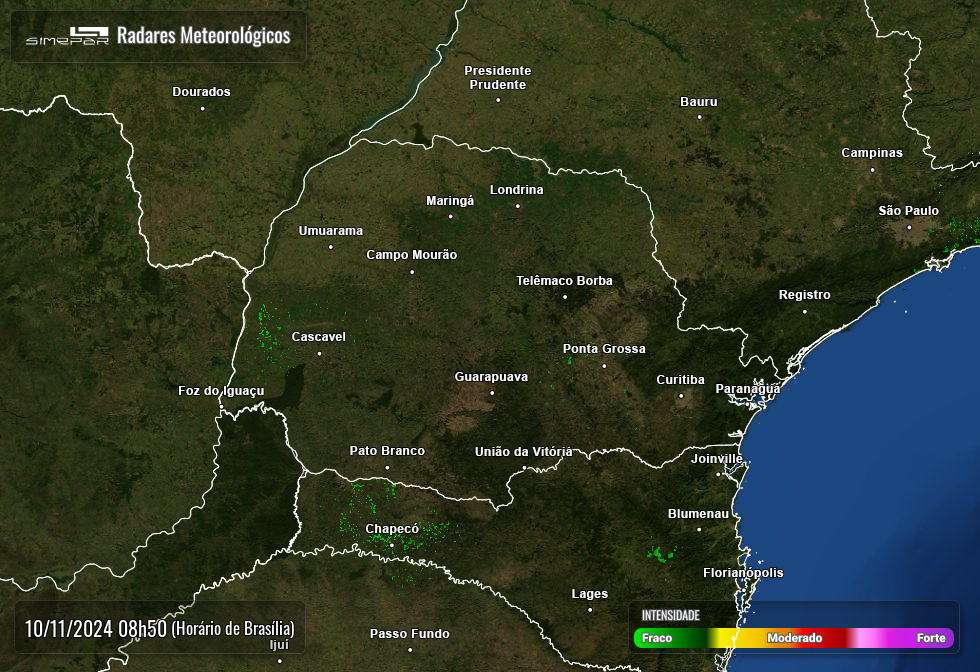This screenshot has height=672, width=980.
Task: Select the Guarapuava city label
Action: pyautogui.click(x=491, y=377)
